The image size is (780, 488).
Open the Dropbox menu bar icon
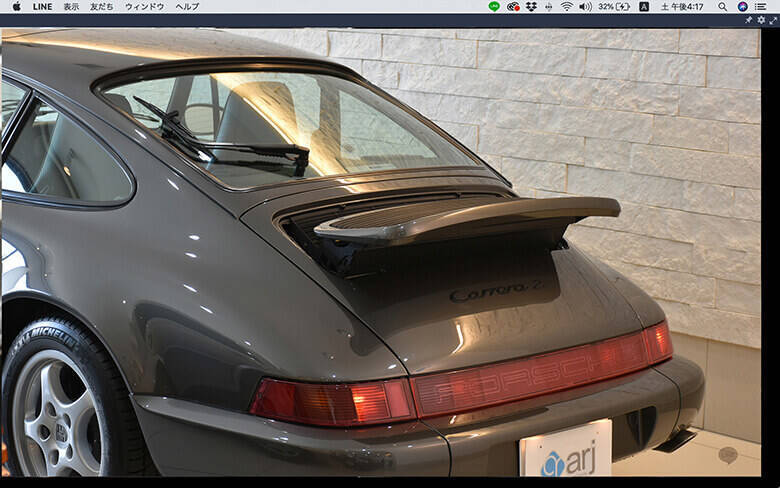pyautogui.click(x=531, y=6)
